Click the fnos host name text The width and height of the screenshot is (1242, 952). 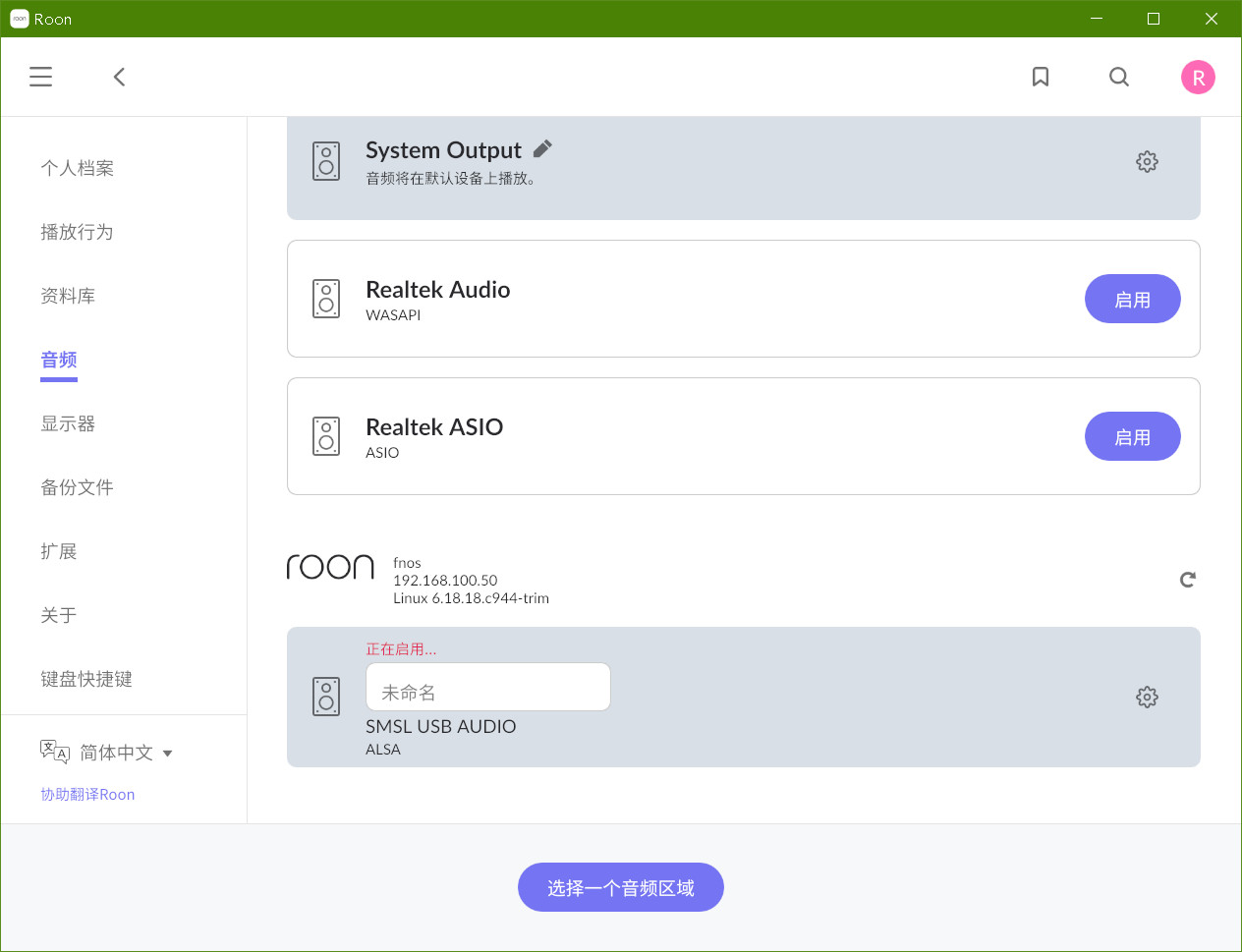click(x=407, y=563)
